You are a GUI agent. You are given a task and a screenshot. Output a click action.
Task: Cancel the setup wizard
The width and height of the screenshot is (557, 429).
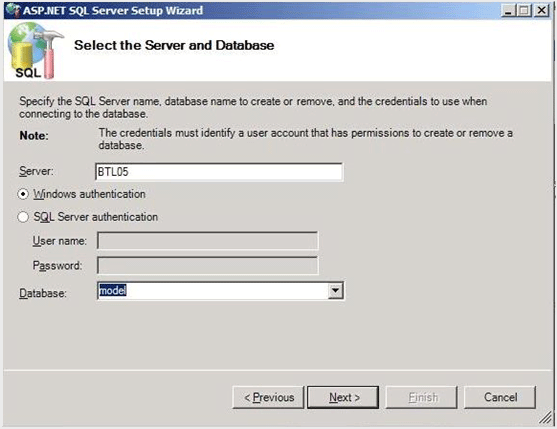500,397
